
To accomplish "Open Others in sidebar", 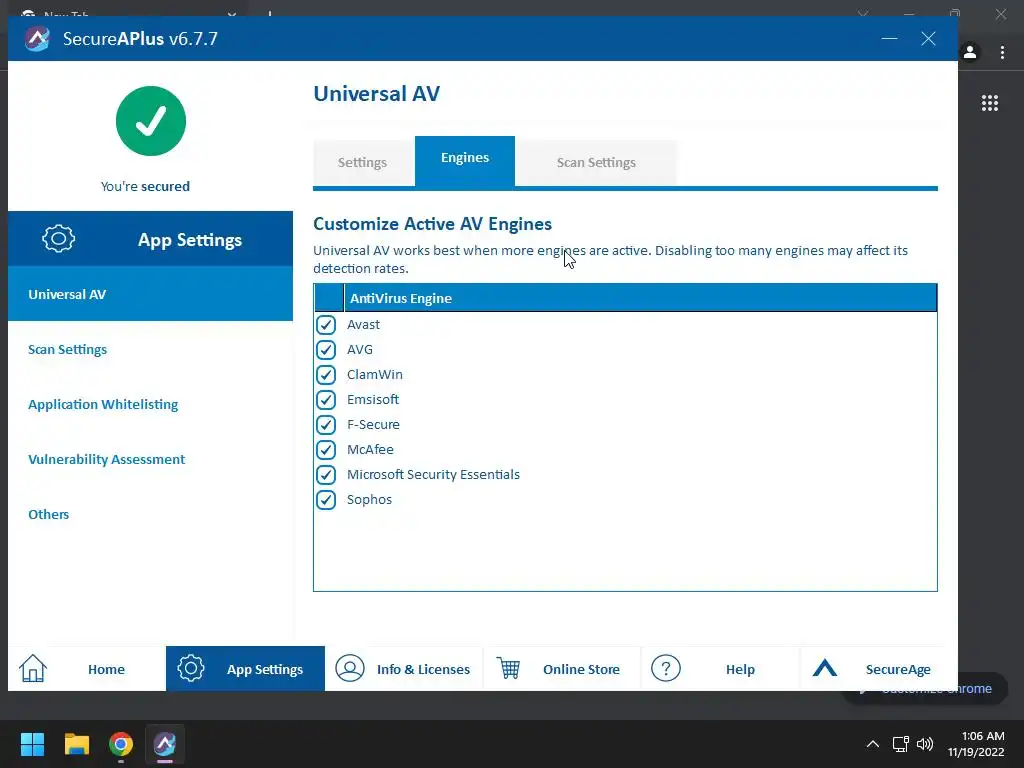I will pos(48,514).
